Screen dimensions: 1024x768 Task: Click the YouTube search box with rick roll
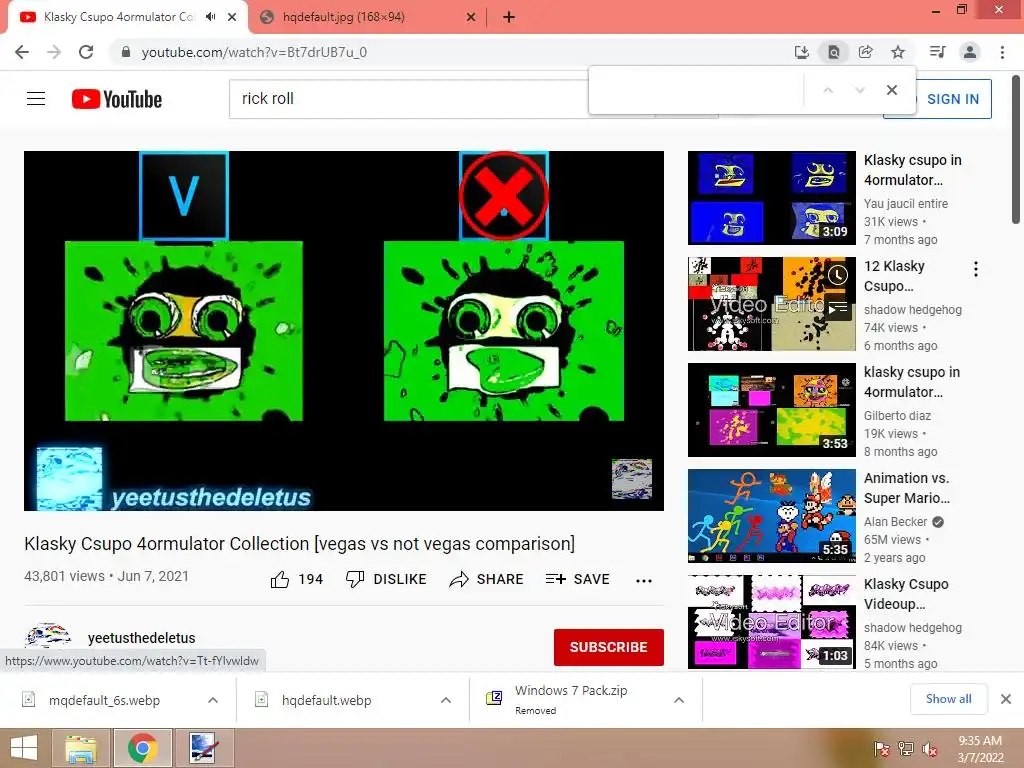pos(408,99)
